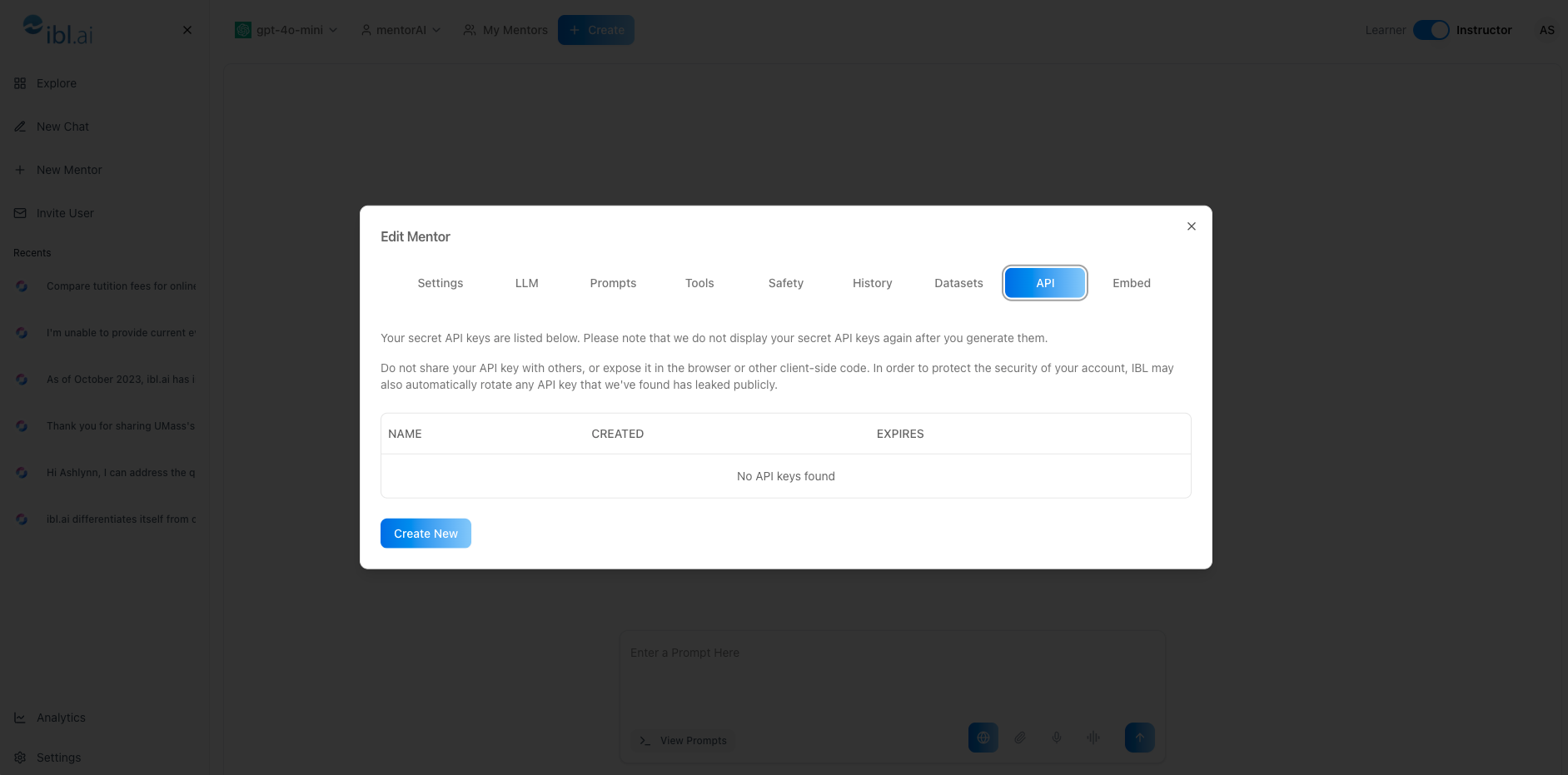Switch to the Datasets tab
Viewport: 1568px width, 775px height.
tap(958, 283)
